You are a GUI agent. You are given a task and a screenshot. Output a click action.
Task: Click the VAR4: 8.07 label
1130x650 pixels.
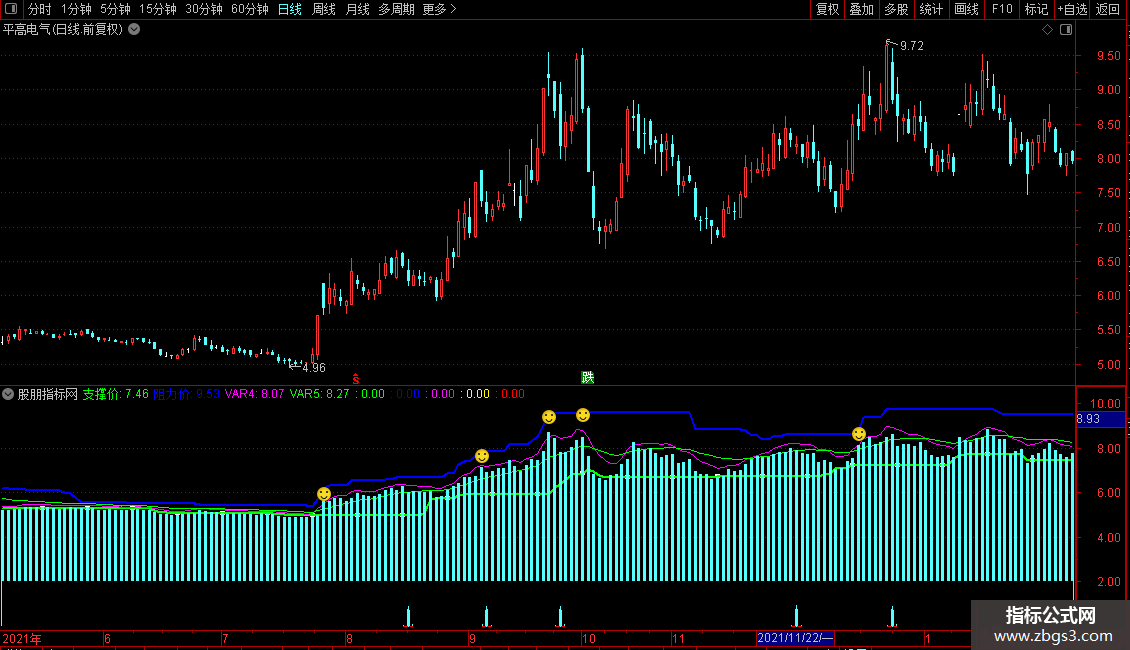tap(254, 394)
